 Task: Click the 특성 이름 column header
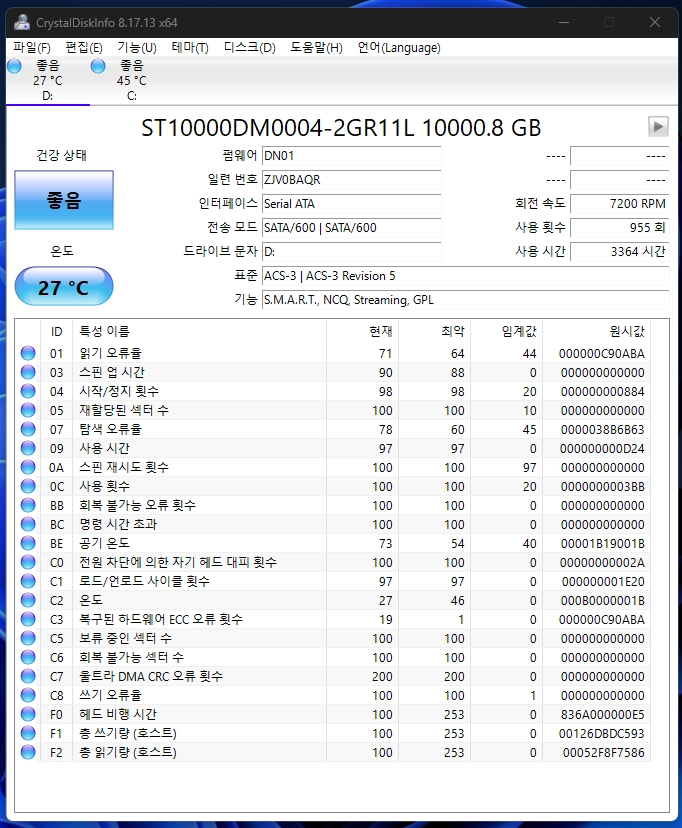coord(200,332)
